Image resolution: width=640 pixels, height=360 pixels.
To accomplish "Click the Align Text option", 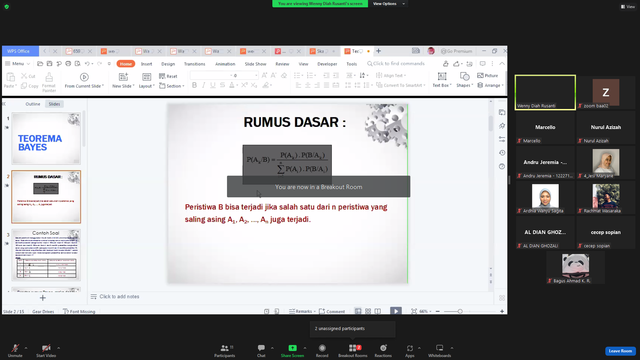I will [x=391, y=76].
